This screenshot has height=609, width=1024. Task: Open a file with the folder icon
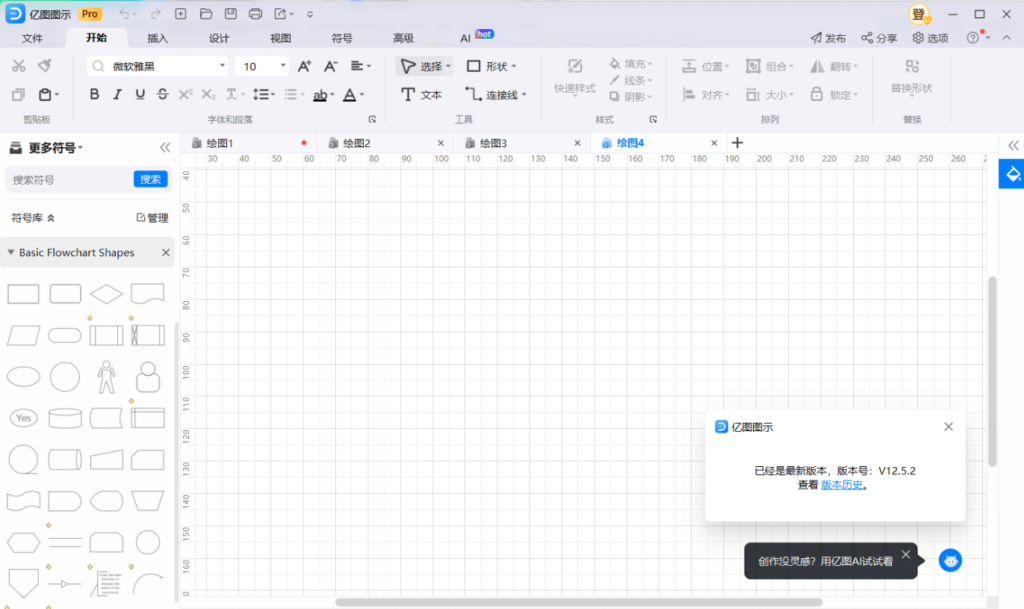point(206,14)
